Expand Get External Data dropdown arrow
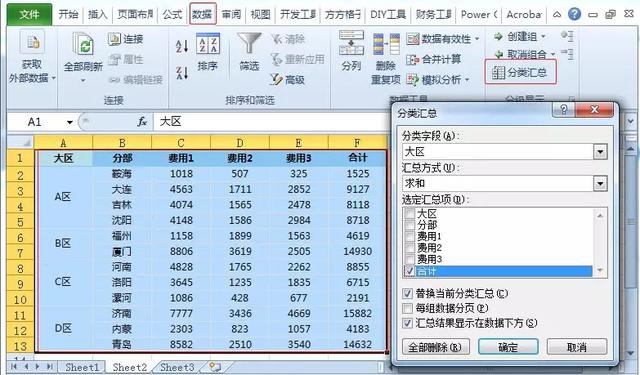640x375 pixels. pos(53,78)
